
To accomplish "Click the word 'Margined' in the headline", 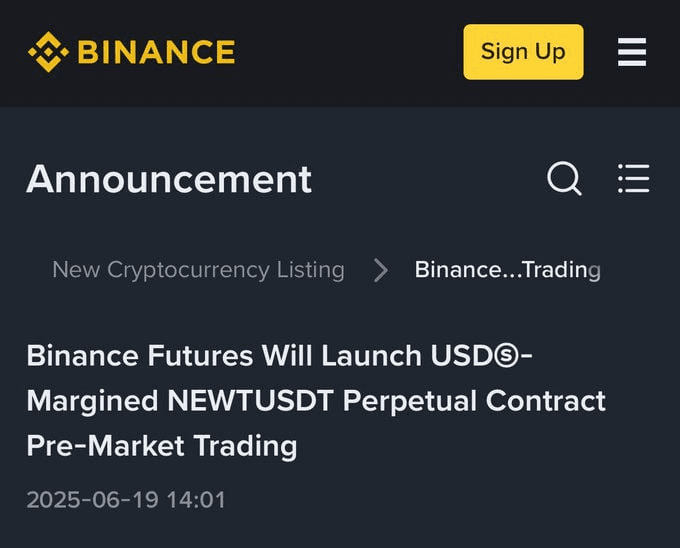I will point(92,401).
